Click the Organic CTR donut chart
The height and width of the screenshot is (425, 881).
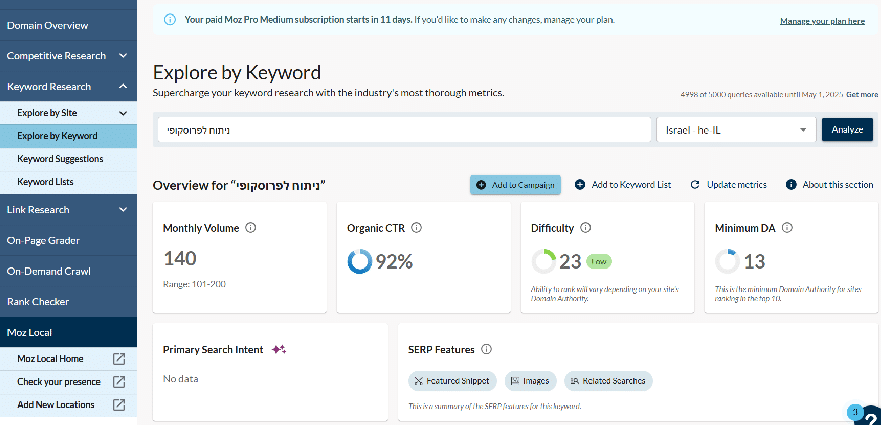[x=360, y=261]
